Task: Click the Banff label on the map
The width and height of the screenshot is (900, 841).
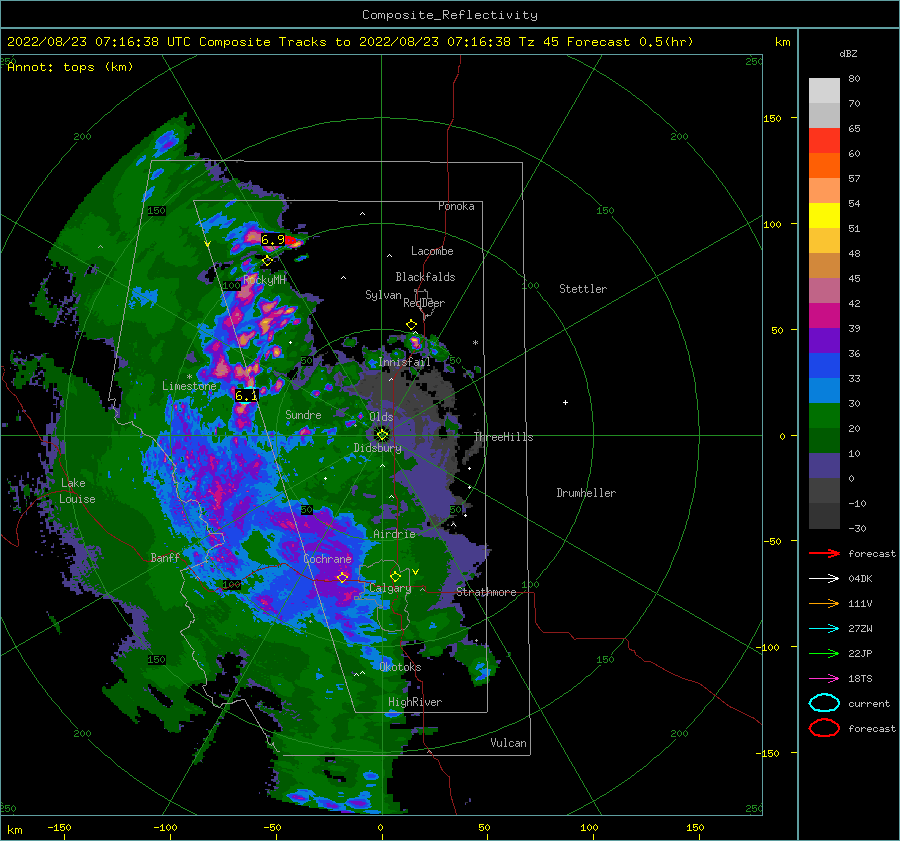Action: coord(165,557)
